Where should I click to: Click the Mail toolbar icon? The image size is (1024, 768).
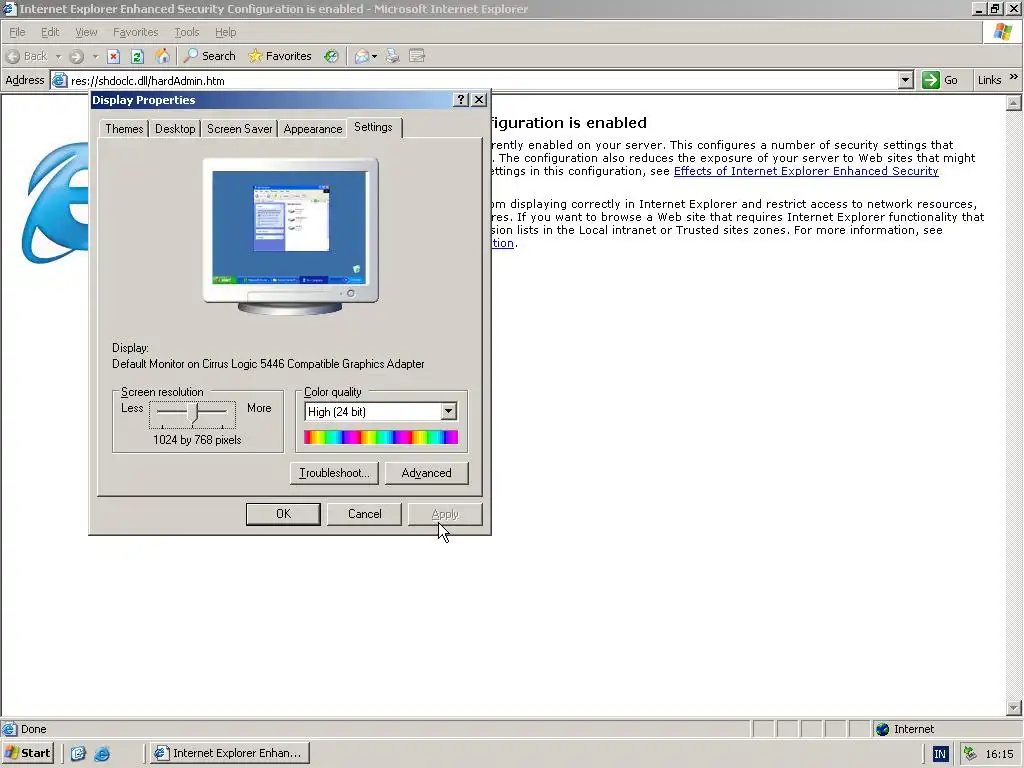(x=361, y=56)
